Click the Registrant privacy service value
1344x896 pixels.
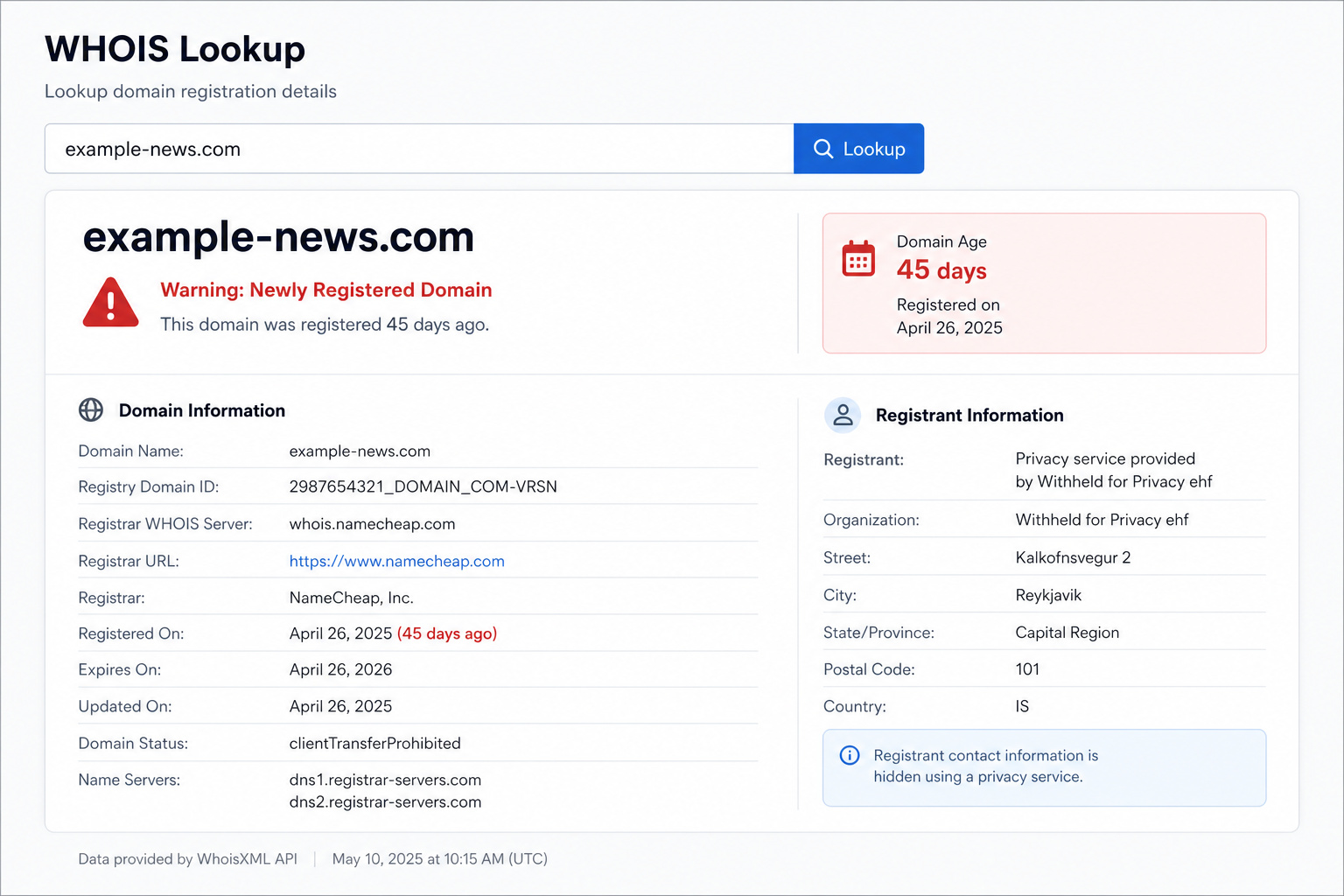pyautogui.click(x=1114, y=470)
